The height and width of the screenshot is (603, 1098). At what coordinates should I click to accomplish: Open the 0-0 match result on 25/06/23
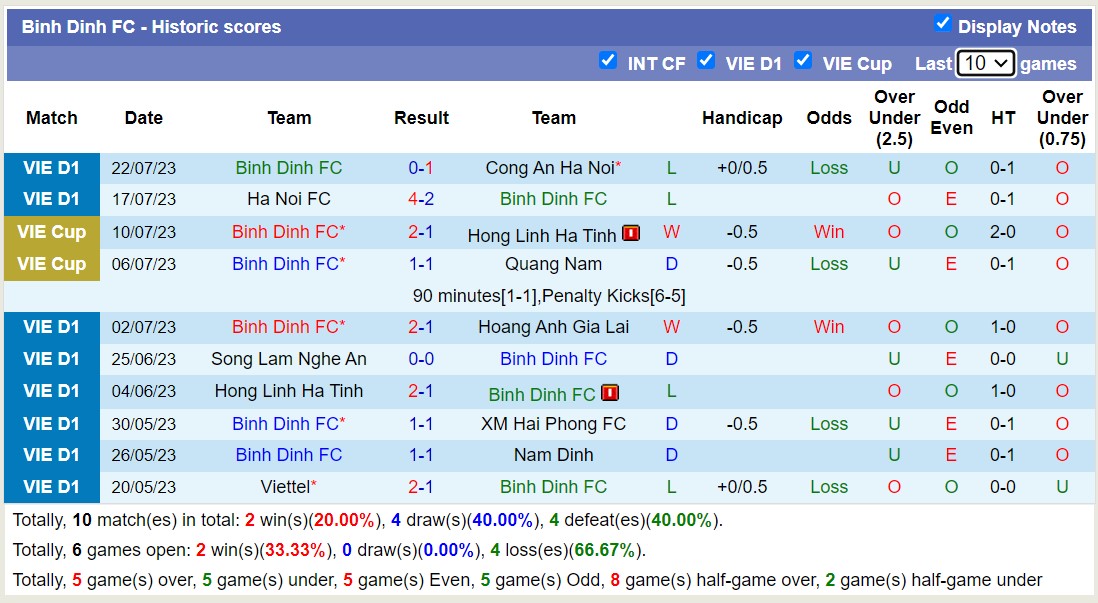(421, 359)
